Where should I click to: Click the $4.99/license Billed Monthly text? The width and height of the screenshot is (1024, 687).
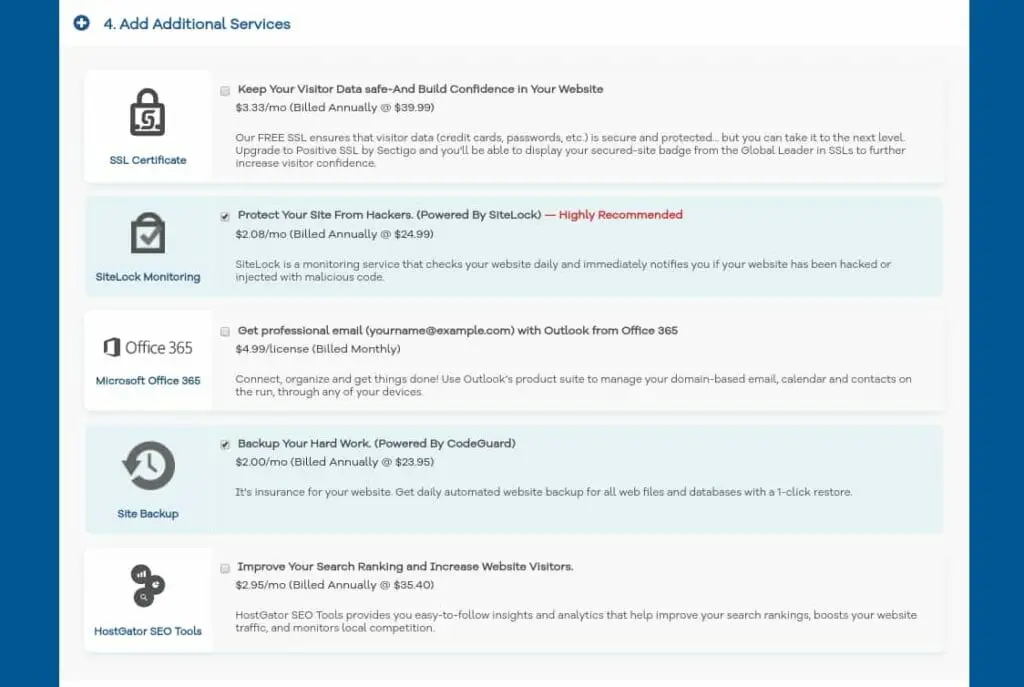[318, 349]
